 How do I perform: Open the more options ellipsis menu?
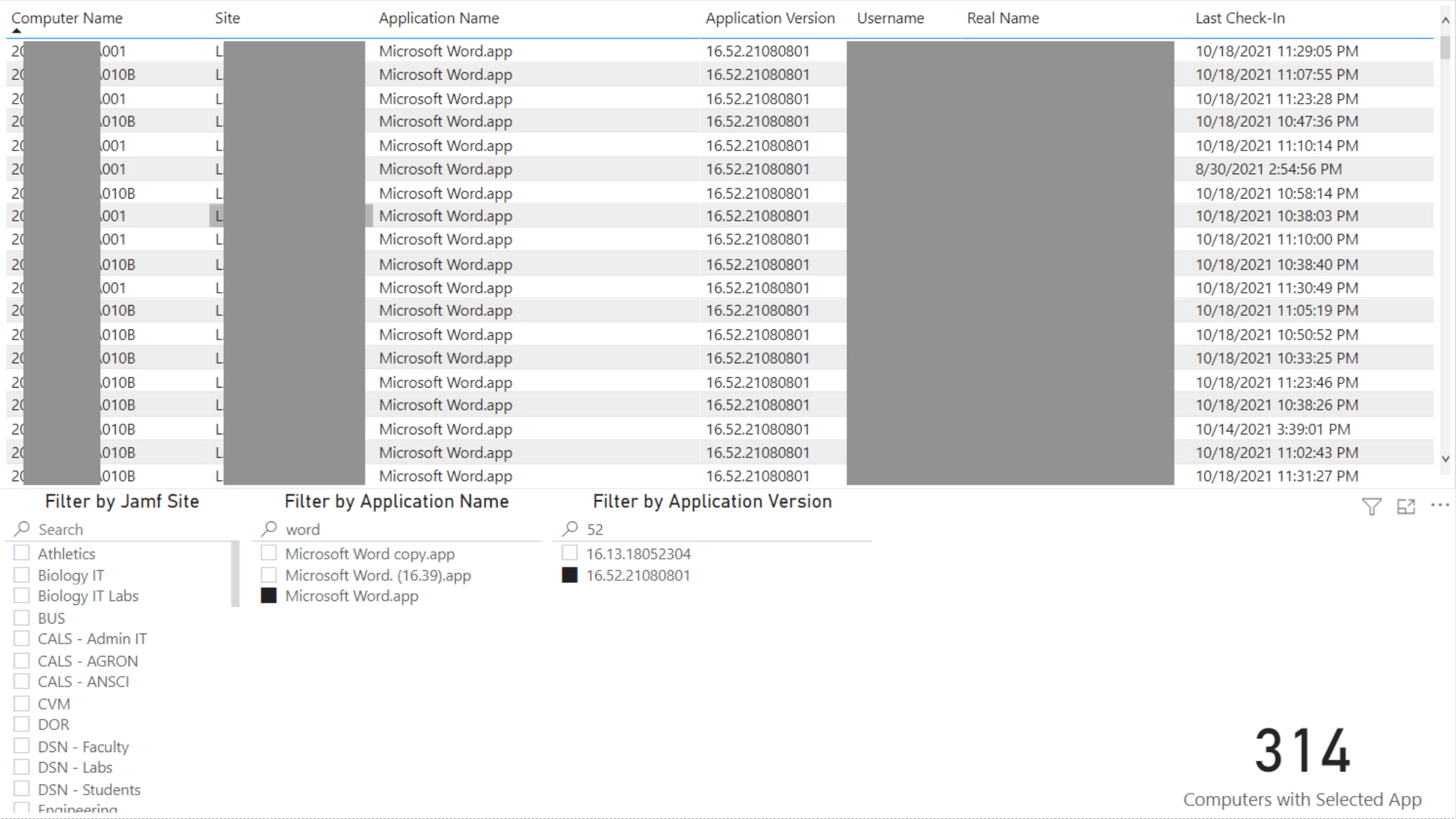pyautogui.click(x=1439, y=505)
